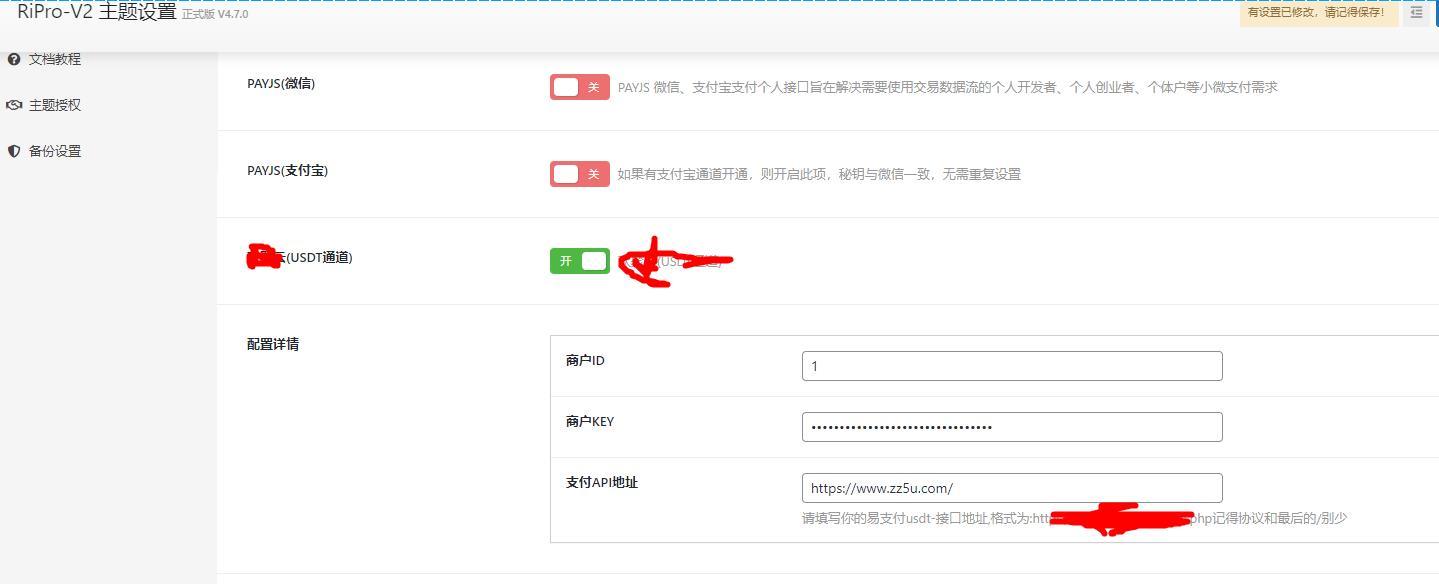
Task: Click the 商户ID input field
Action: coord(1012,366)
